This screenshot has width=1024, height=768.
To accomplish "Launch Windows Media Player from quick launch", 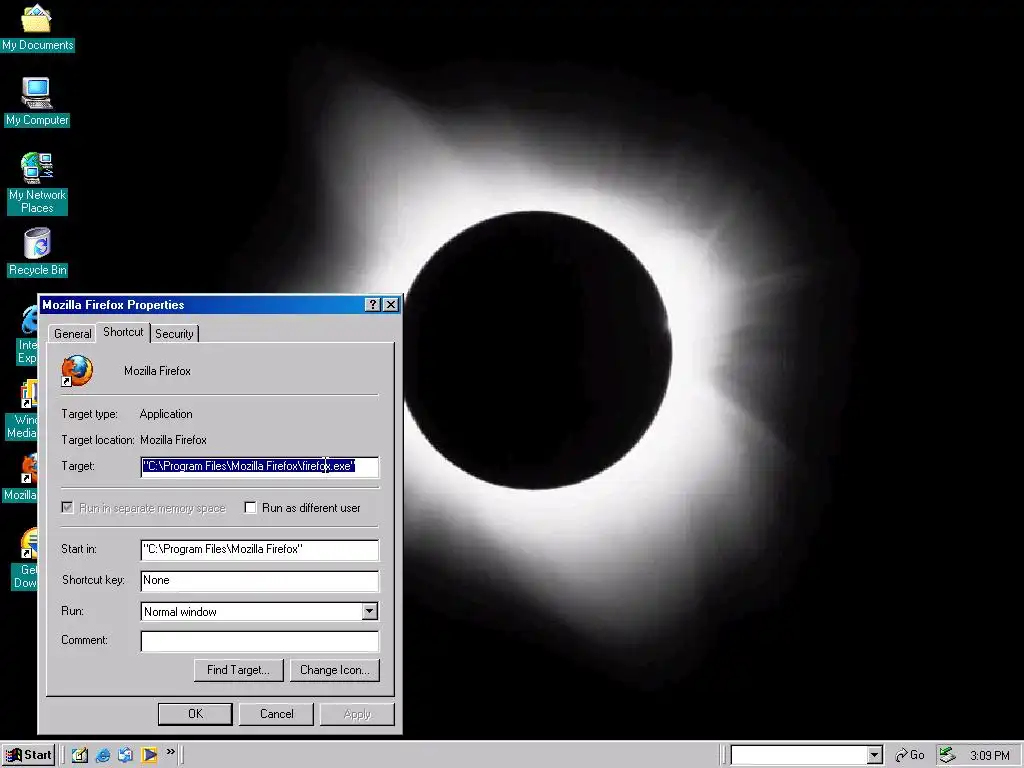I will click(149, 755).
